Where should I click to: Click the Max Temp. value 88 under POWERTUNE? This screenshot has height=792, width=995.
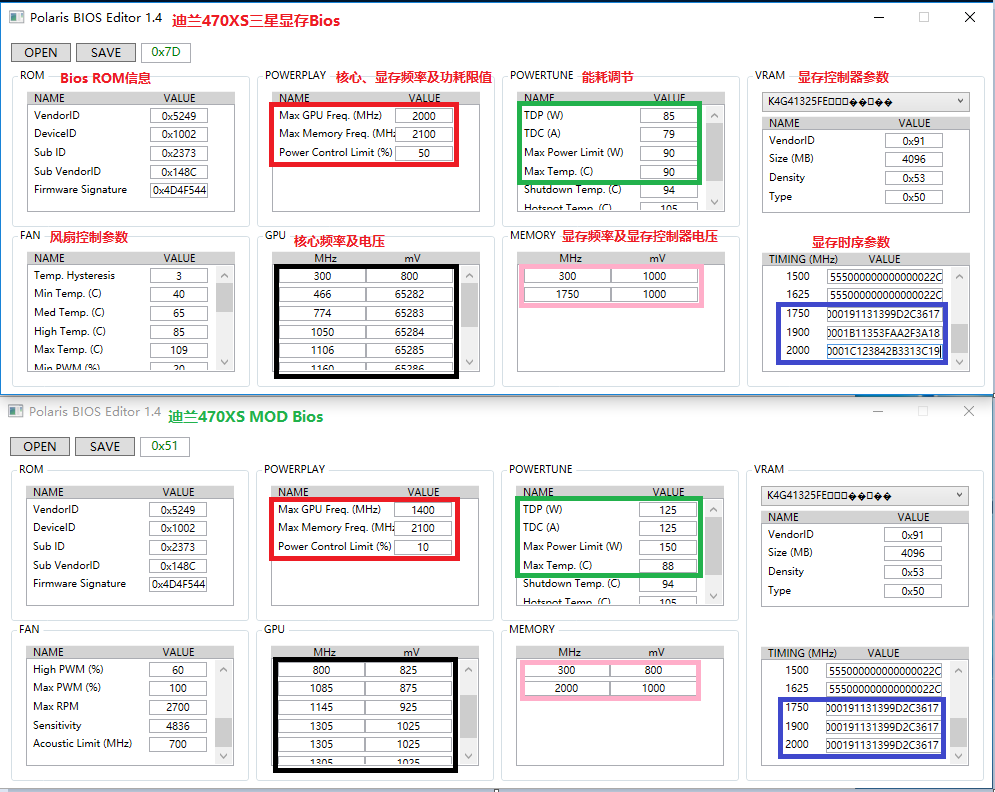(668, 566)
